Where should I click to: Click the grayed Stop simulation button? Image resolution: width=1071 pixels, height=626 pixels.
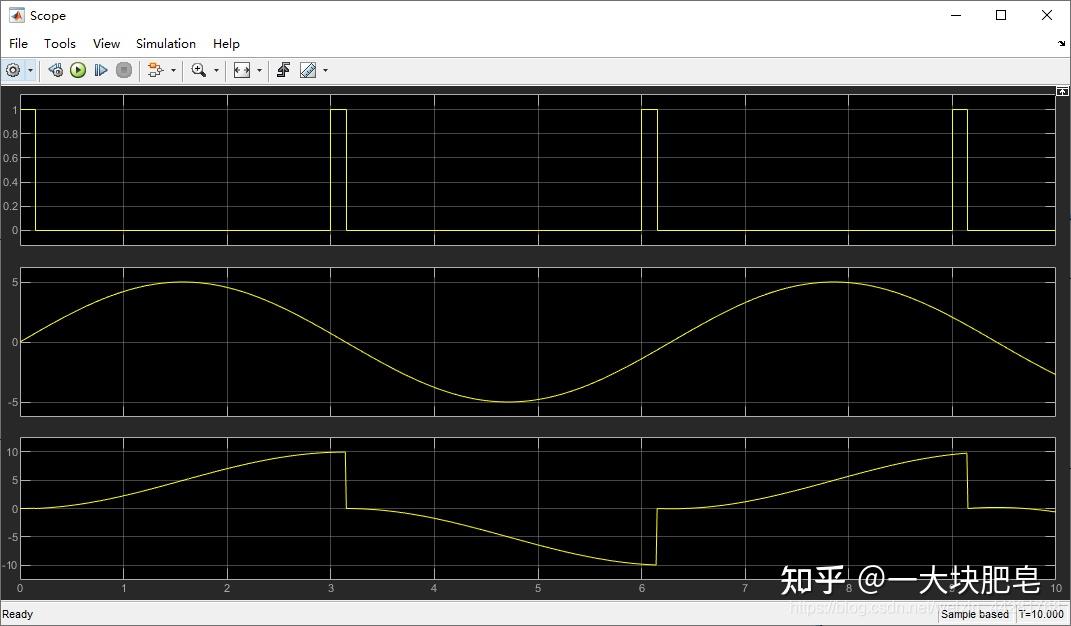tap(124, 70)
